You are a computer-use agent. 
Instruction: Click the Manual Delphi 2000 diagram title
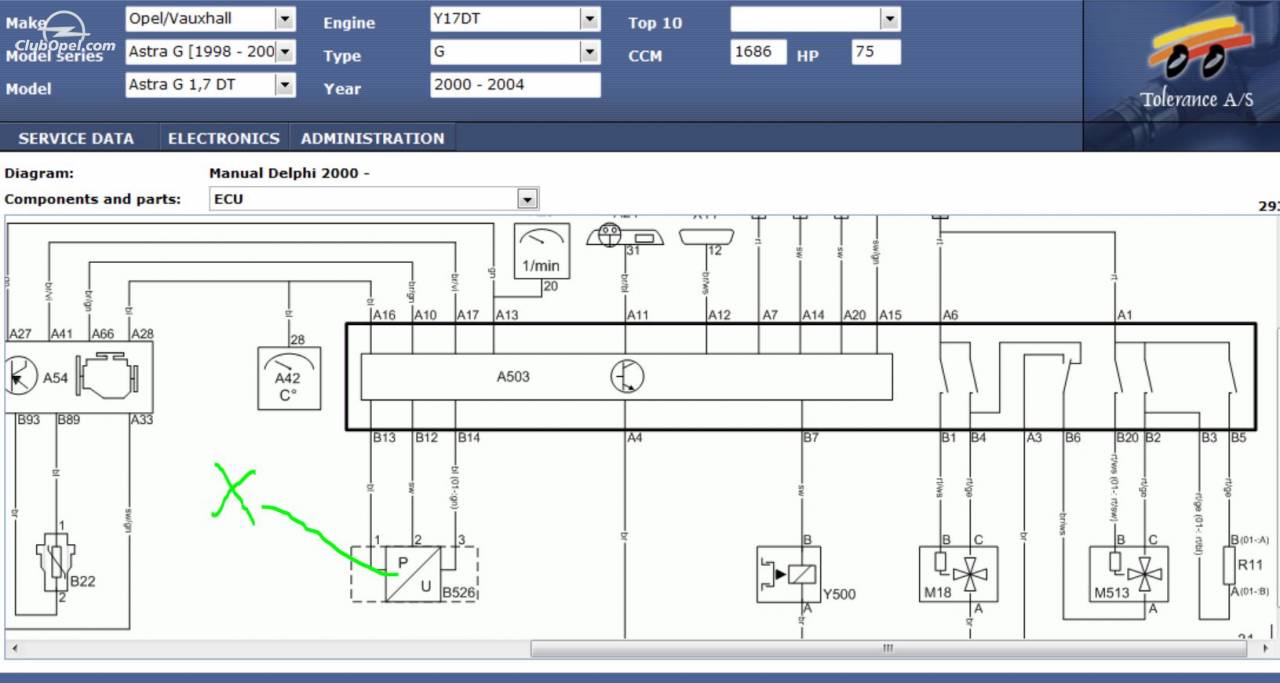[x=289, y=173]
